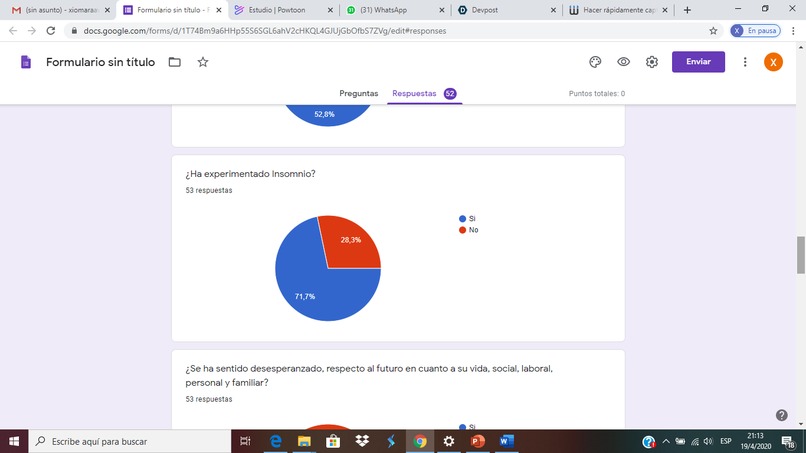Open the color palette theme customizer
Image resolution: width=806 pixels, height=453 pixels.
[x=595, y=62]
